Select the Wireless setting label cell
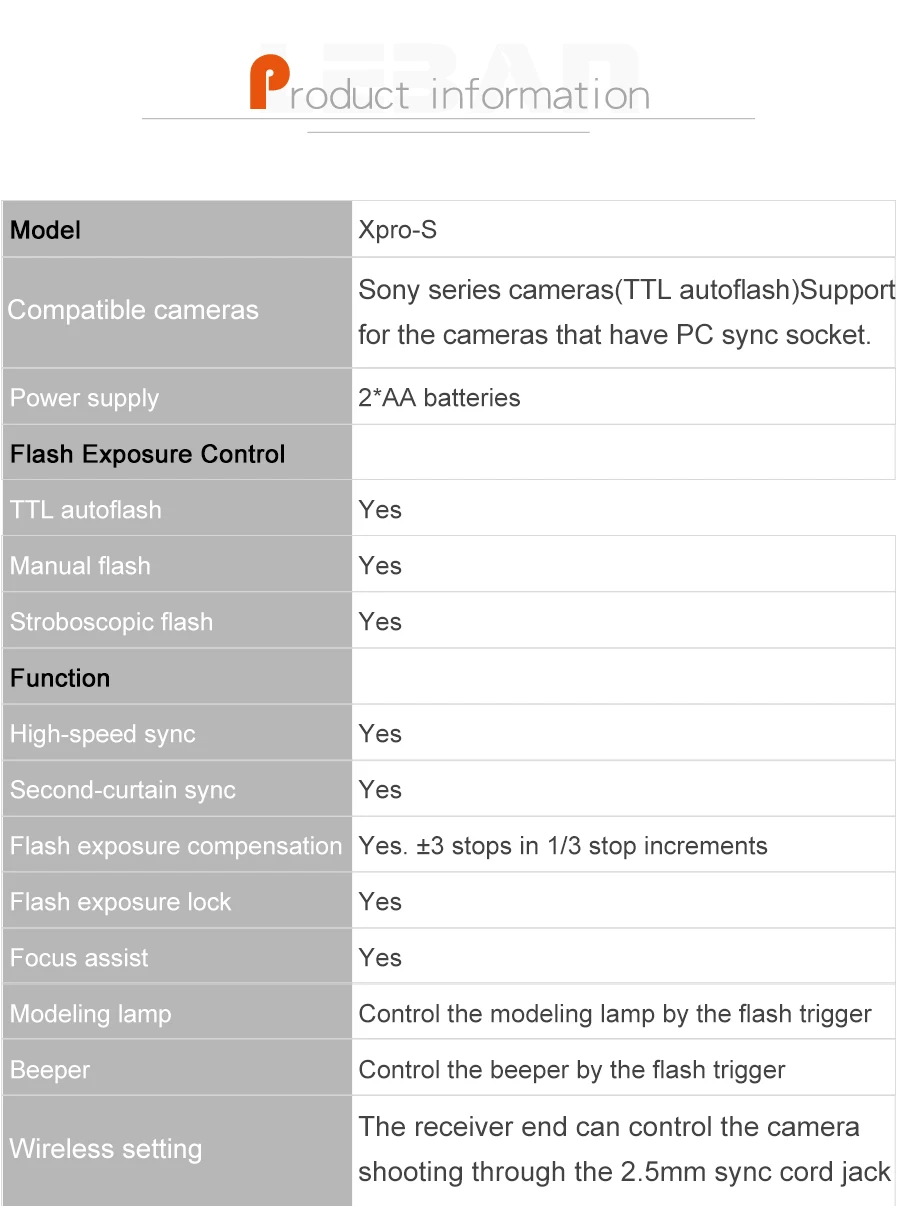 177,1150
